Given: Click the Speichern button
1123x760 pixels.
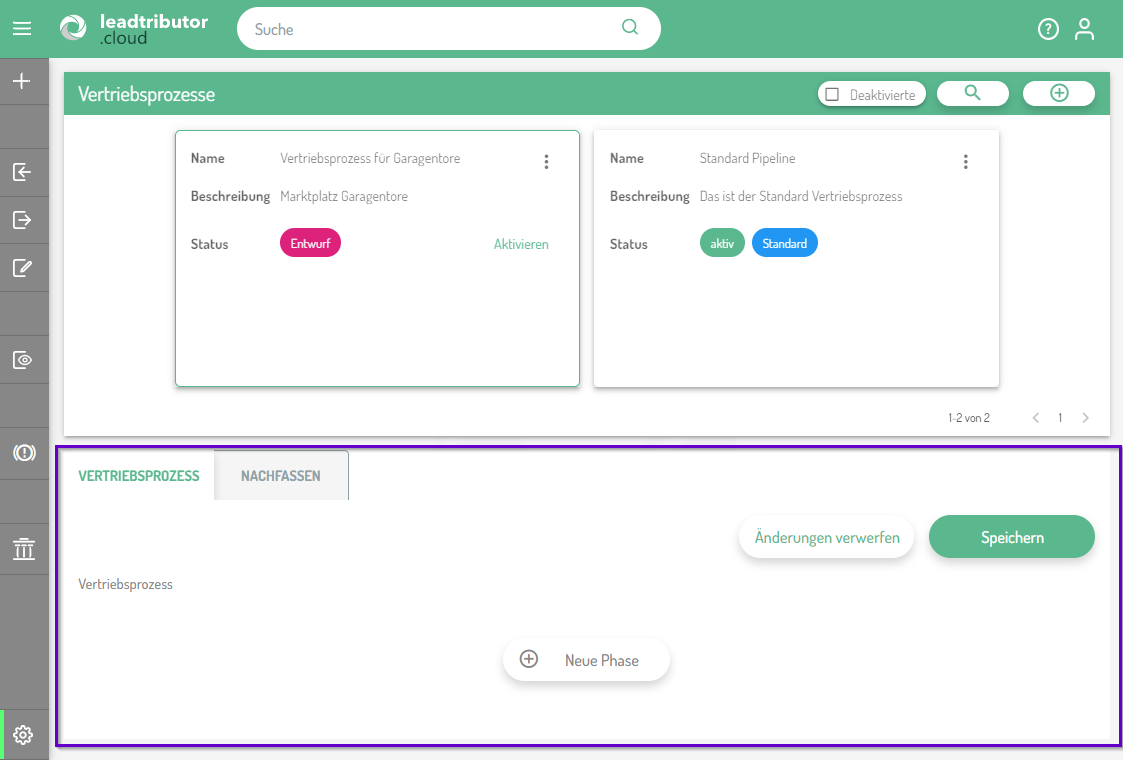Looking at the screenshot, I should (1011, 537).
